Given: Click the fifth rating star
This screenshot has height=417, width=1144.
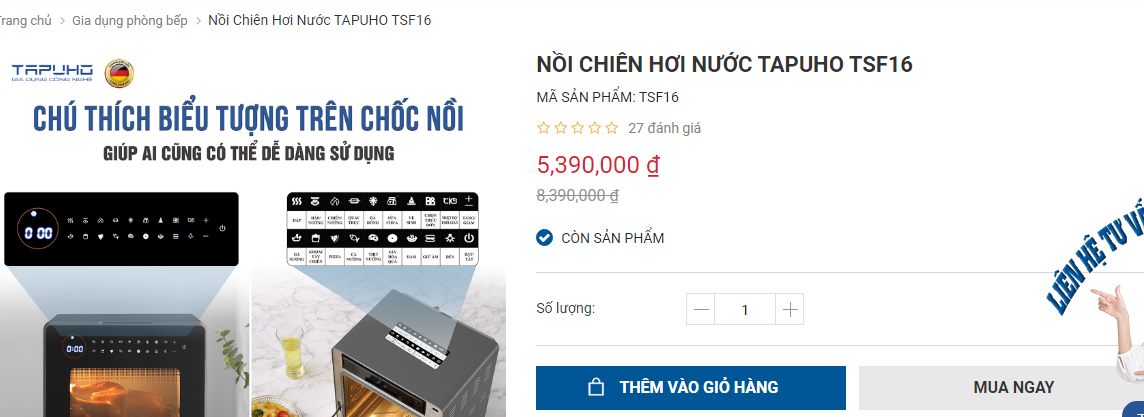Looking at the screenshot, I should pos(611,128).
